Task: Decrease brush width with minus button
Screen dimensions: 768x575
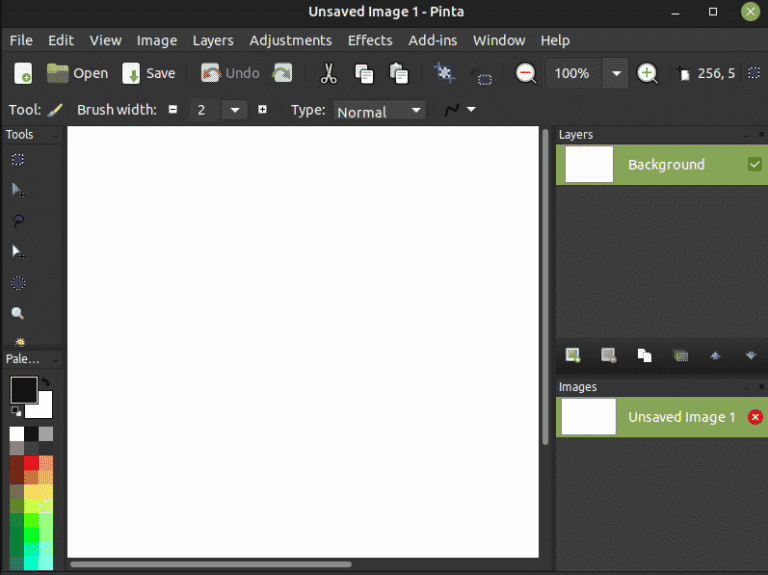Action: (173, 110)
